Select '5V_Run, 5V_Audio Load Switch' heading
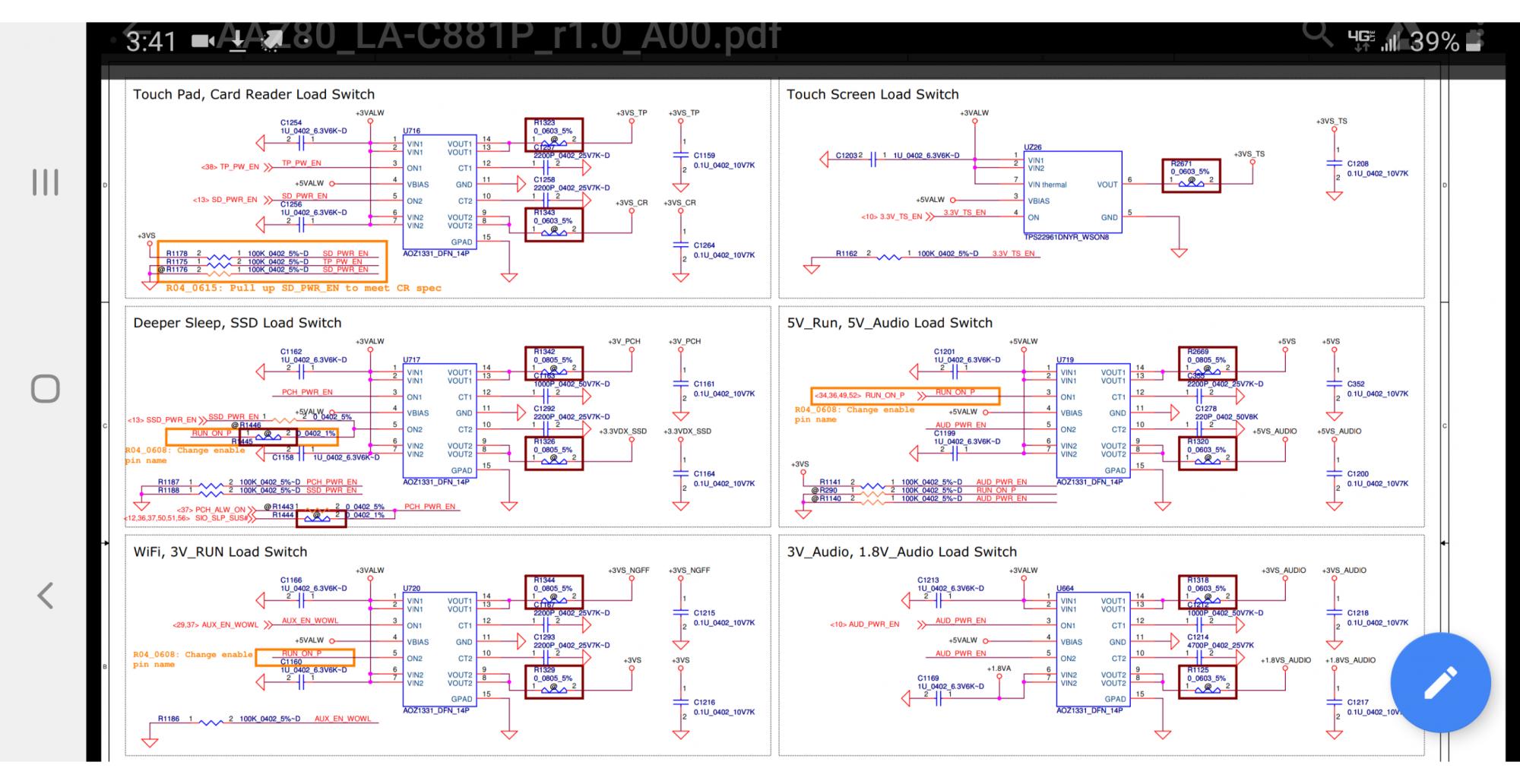The height and width of the screenshot is (784, 1520). 889,323
